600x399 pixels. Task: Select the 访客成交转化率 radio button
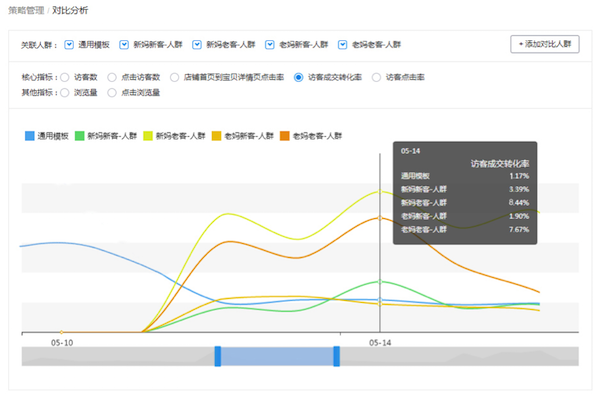[298, 78]
